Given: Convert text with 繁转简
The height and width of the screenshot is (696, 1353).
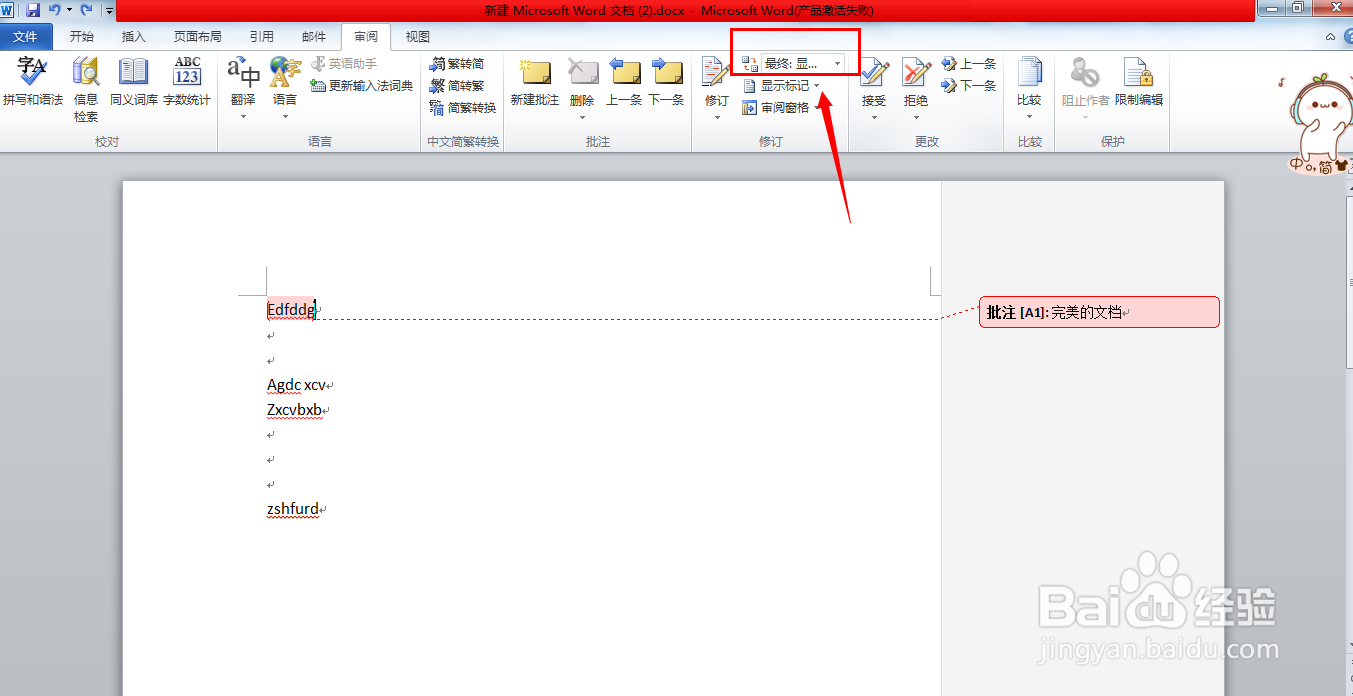Looking at the screenshot, I should [458, 64].
